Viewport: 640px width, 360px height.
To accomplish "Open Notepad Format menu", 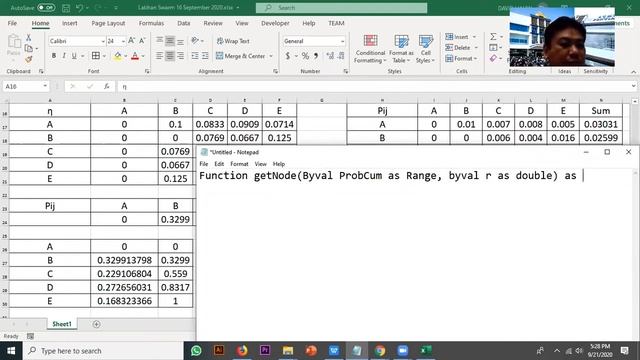I will coord(239,164).
